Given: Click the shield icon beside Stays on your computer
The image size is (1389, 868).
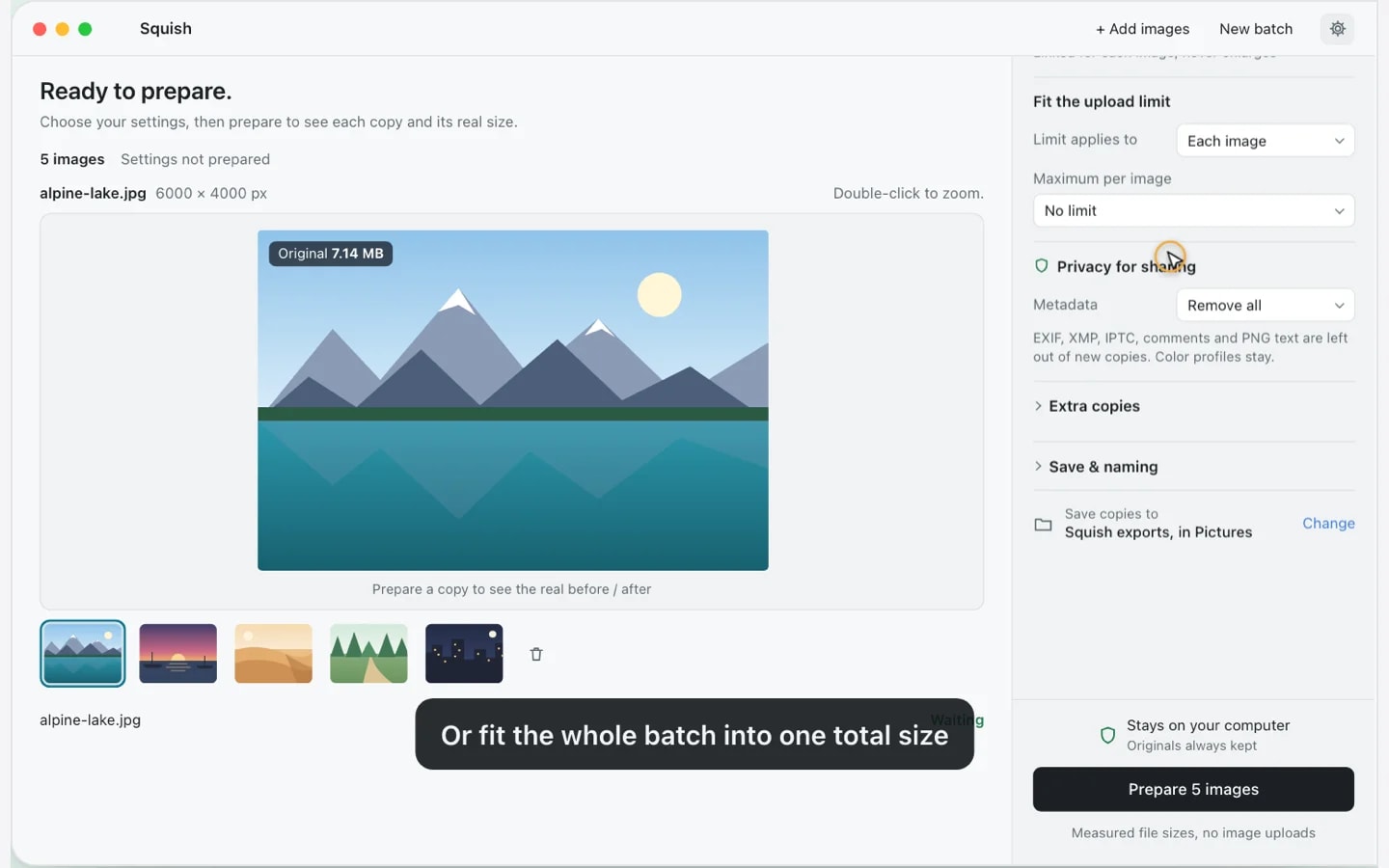Looking at the screenshot, I should point(1107,735).
